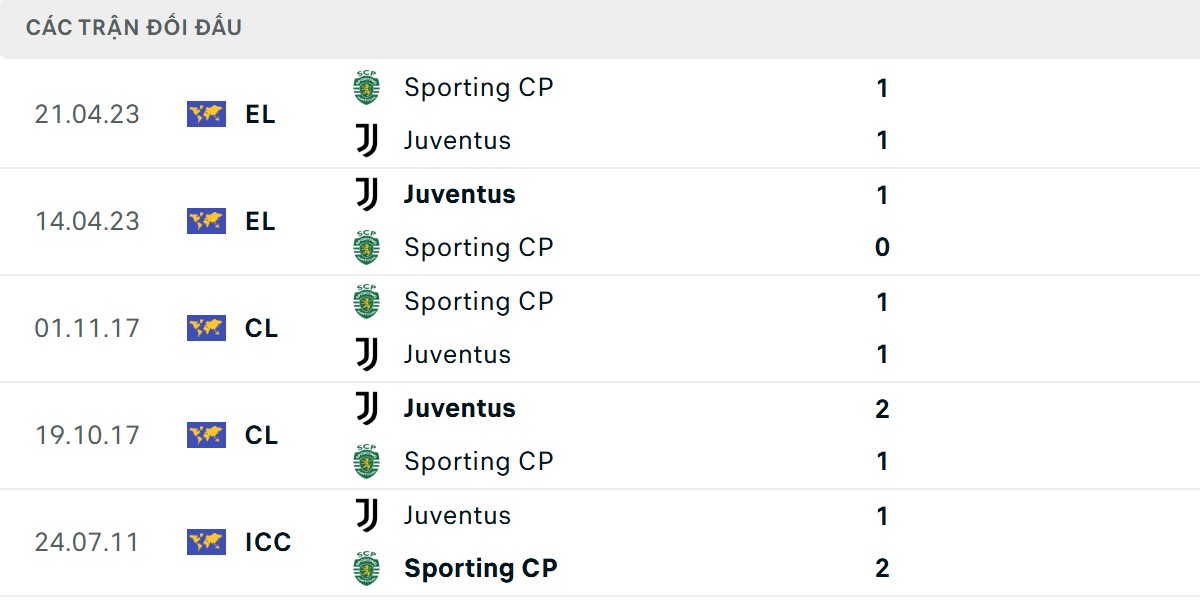Click the EL competition flag beside 21.04.23
Viewport: 1200px width, 604px height.
pos(205,114)
